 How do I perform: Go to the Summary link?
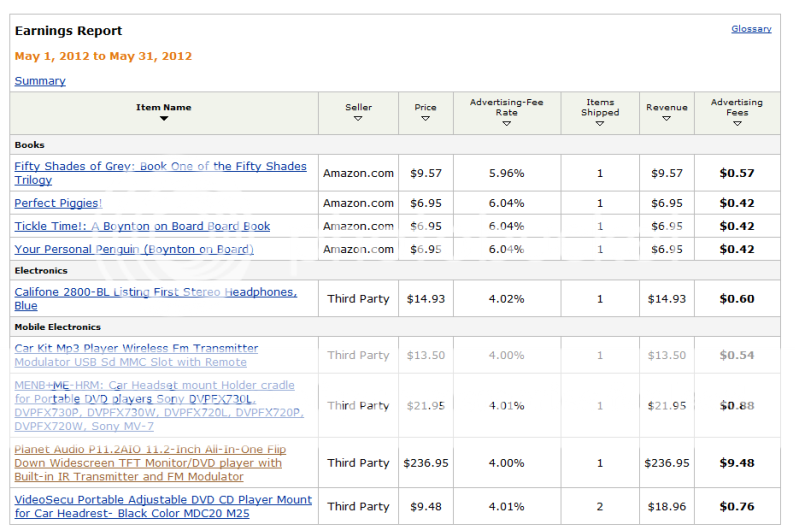(x=40, y=81)
